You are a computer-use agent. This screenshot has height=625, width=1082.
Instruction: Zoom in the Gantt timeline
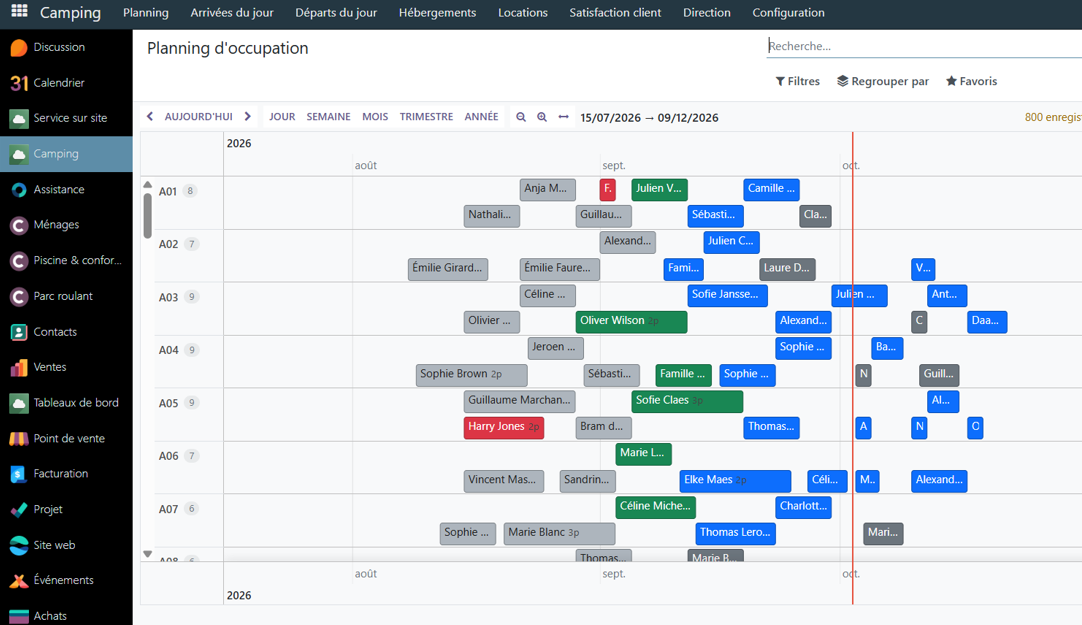(x=542, y=117)
